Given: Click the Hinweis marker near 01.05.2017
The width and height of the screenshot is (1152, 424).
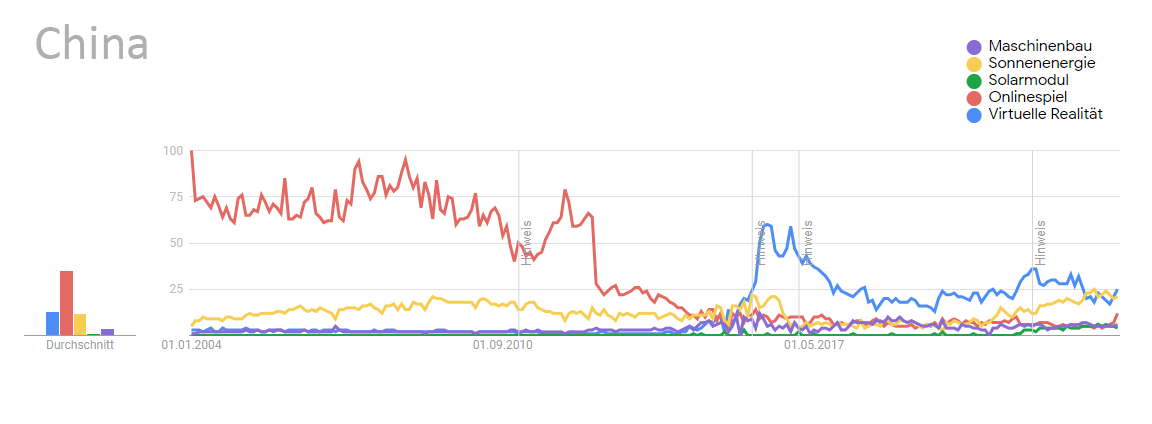Looking at the screenshot, I should pos(807,242).
